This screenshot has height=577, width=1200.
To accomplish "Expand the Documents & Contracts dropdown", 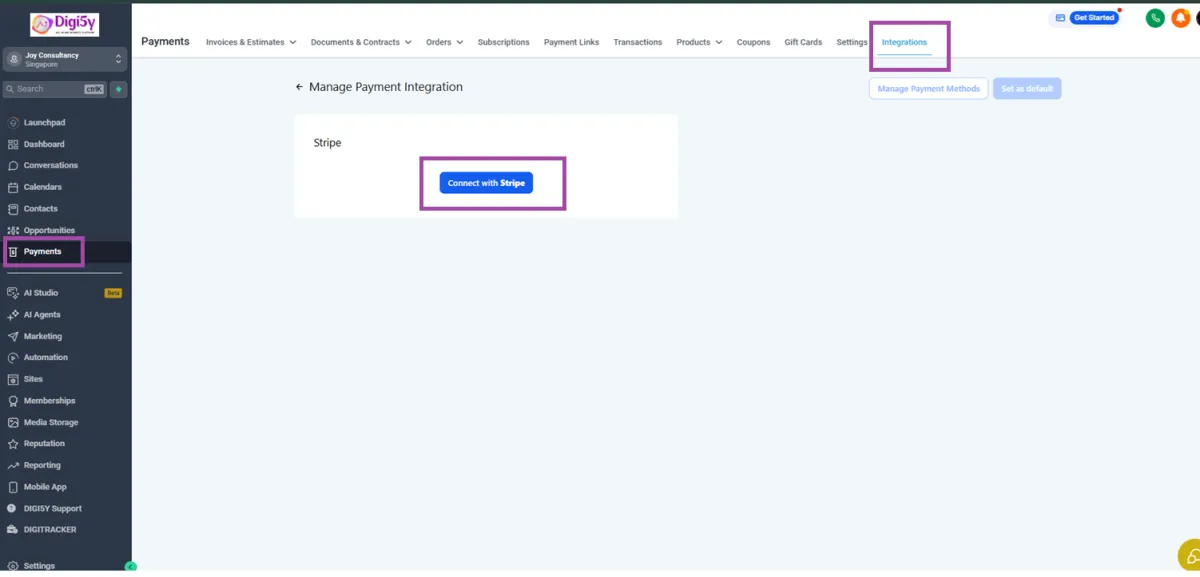I will 361,42.
